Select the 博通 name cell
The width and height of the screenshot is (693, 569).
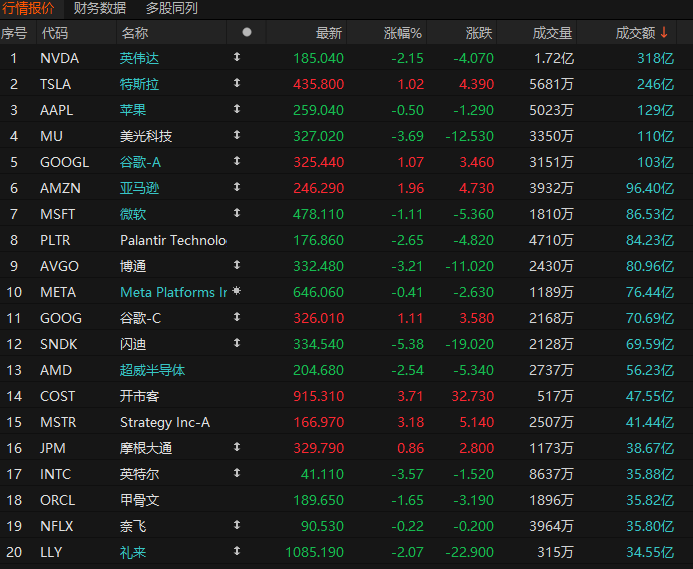[x=133, y=266]
